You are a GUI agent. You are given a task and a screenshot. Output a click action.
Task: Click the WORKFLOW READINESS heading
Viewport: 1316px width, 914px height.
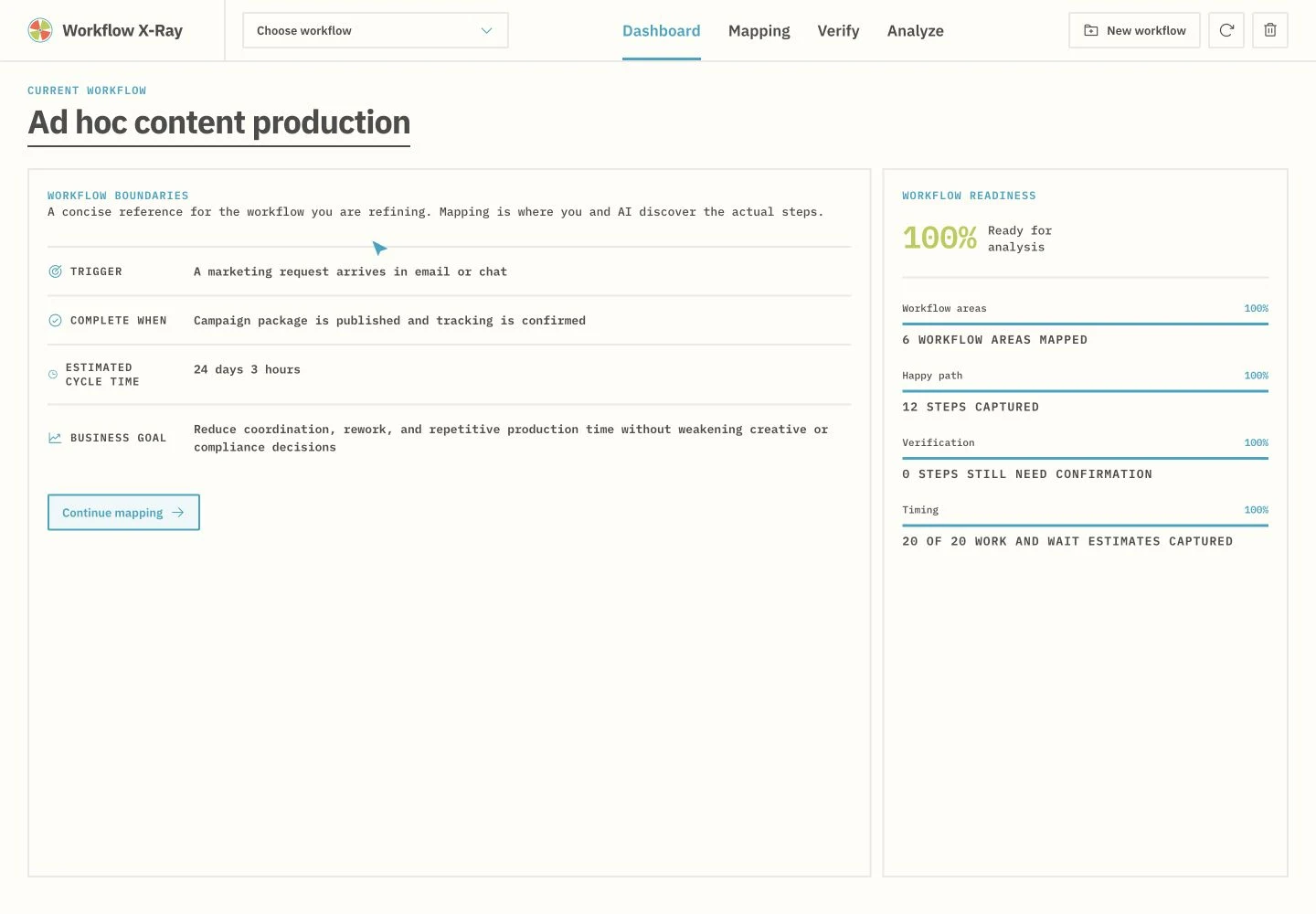(969, 196)
